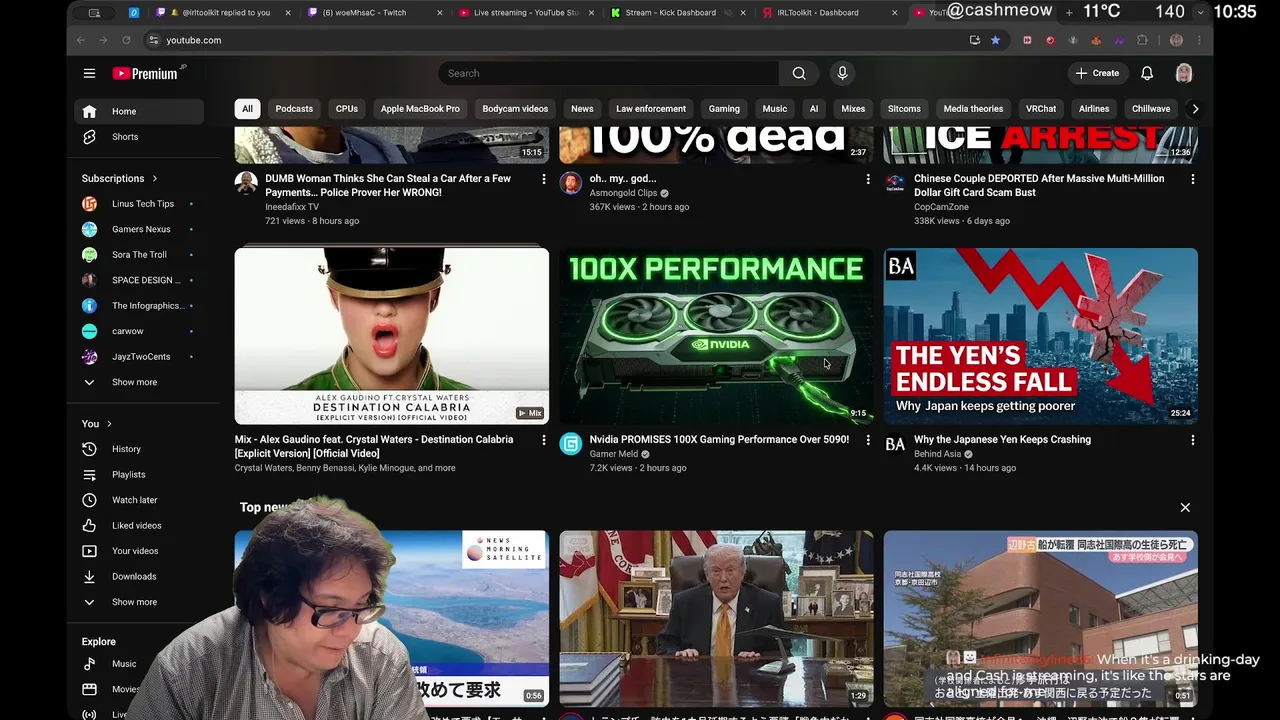Open the Trump desk news thumbnail
The image size is (1280, 720).
click(716, 618)
